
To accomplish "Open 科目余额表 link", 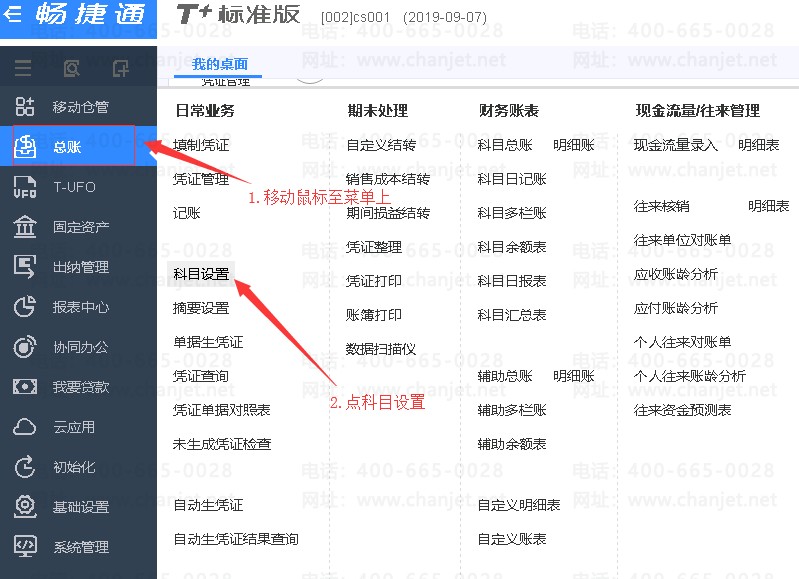I will click(512, 247).
